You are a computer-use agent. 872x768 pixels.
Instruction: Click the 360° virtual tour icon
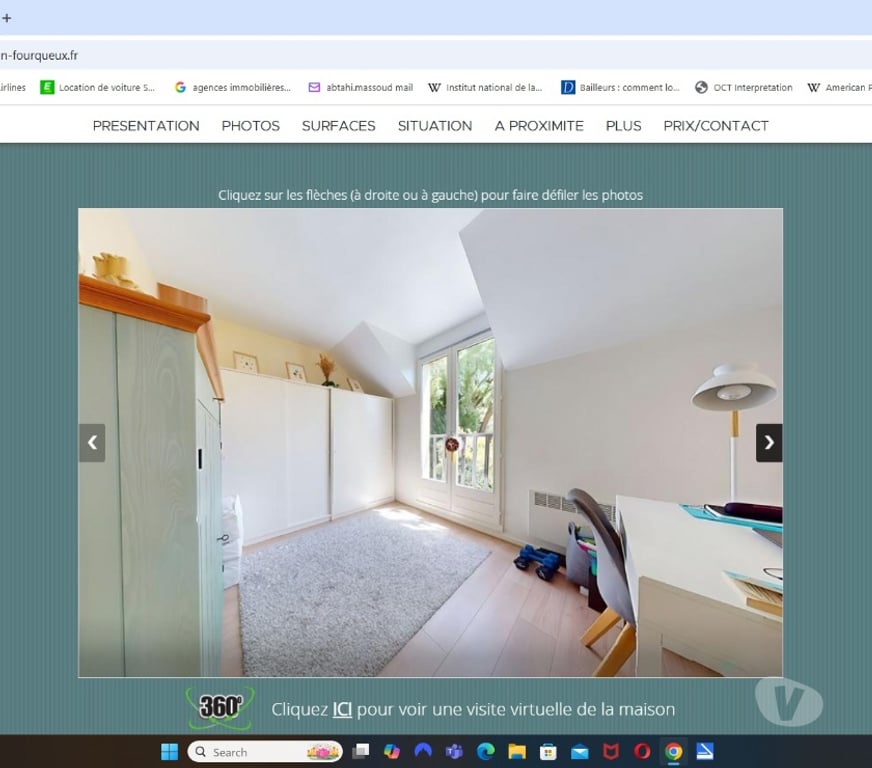point(220,707)
